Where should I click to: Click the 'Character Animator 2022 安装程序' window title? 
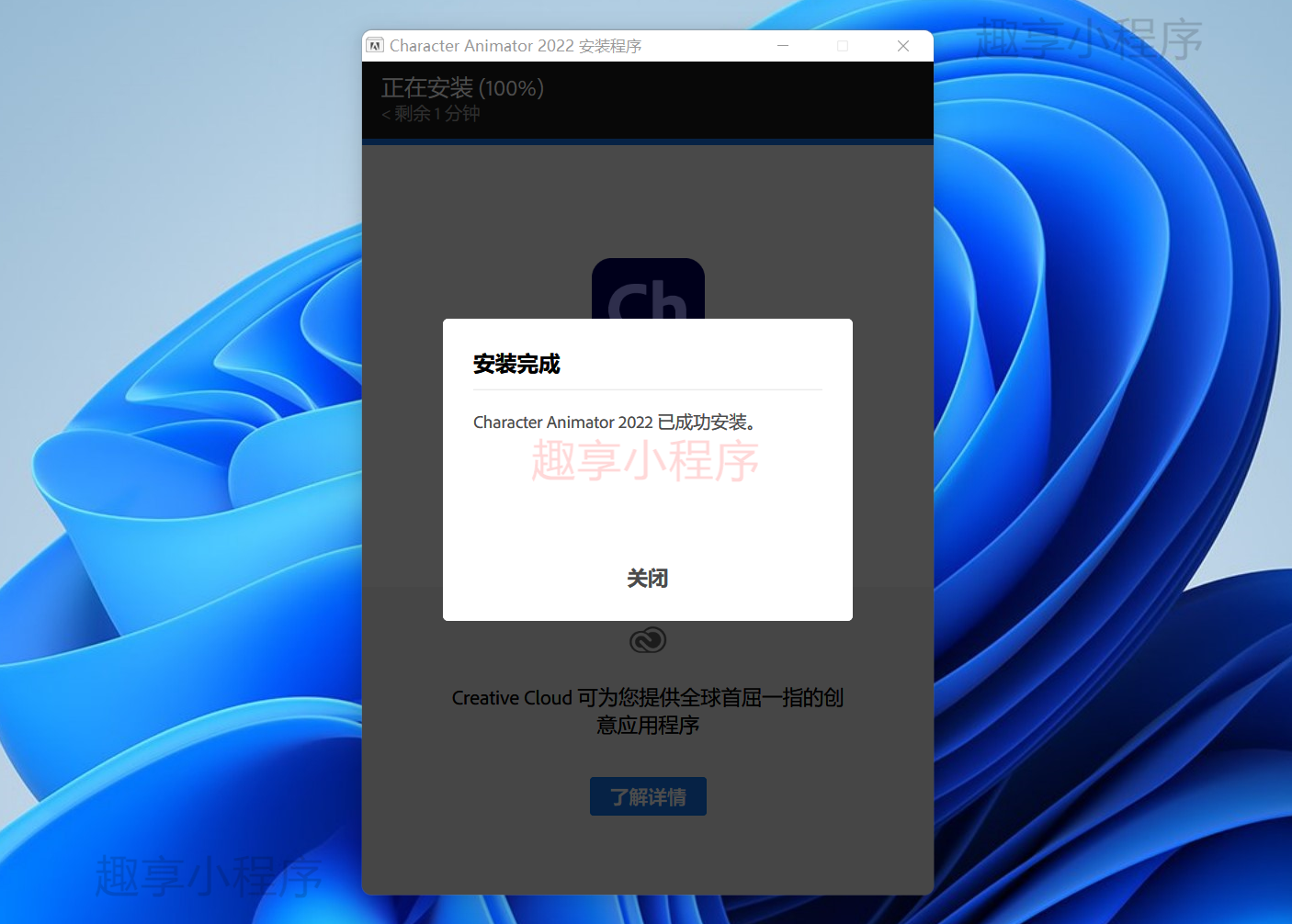(x=516, y=46)
